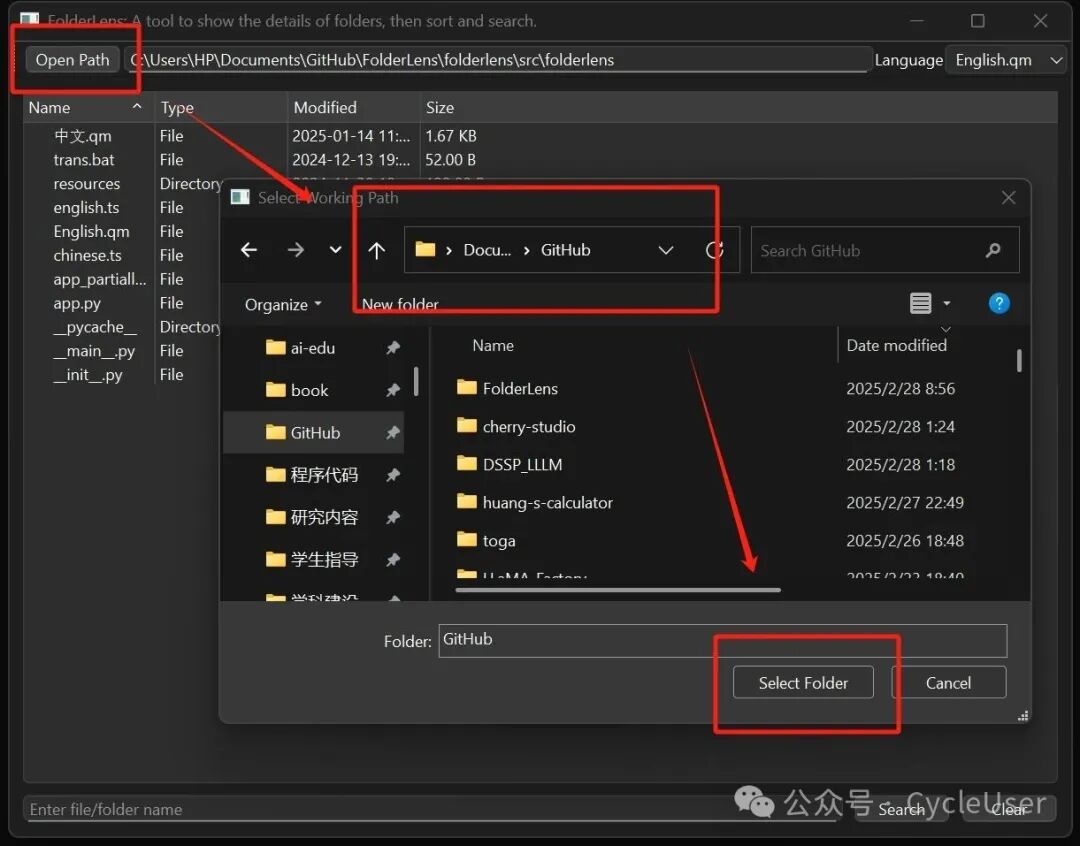The height and width of the screenshot is (846, 1080).
Task: Click the Search button in FolderLens
Action: tap(902, 809)
